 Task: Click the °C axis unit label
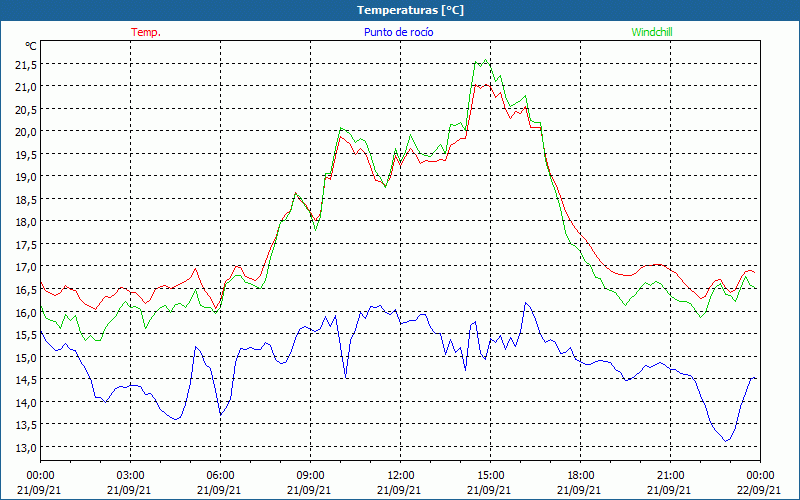click(31, 46)
